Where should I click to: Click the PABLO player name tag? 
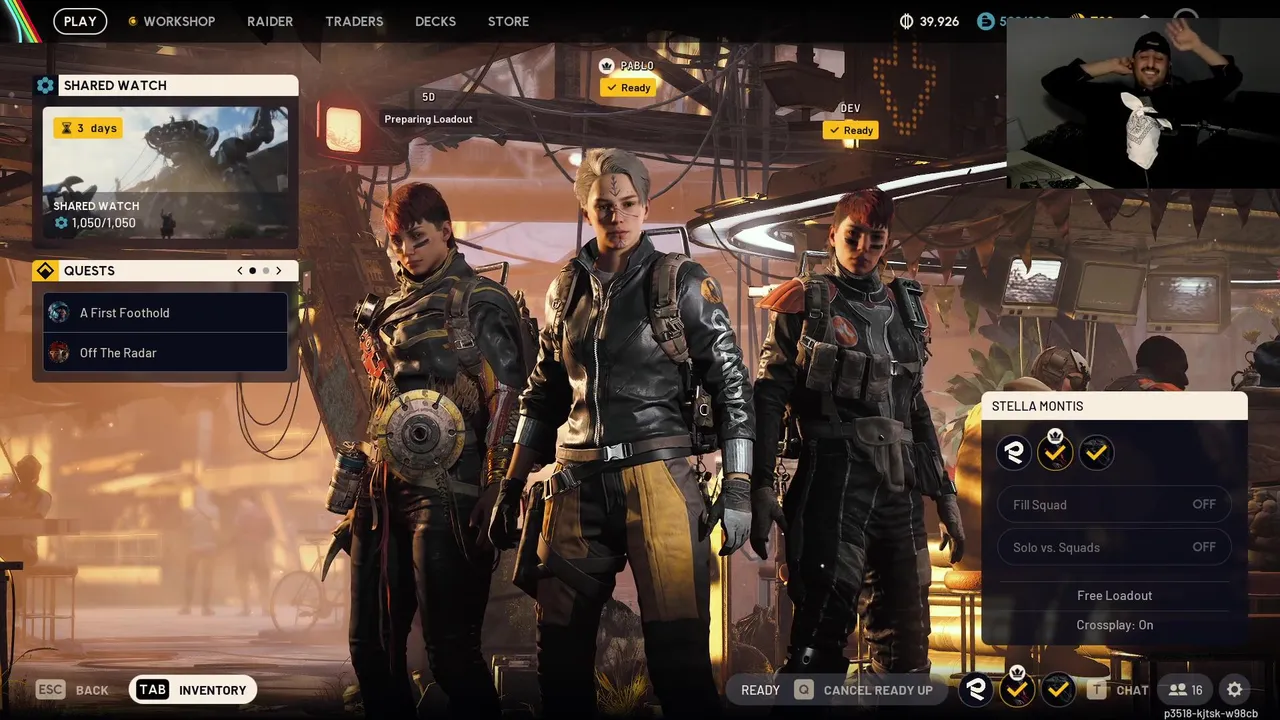[x=636, y=66]
